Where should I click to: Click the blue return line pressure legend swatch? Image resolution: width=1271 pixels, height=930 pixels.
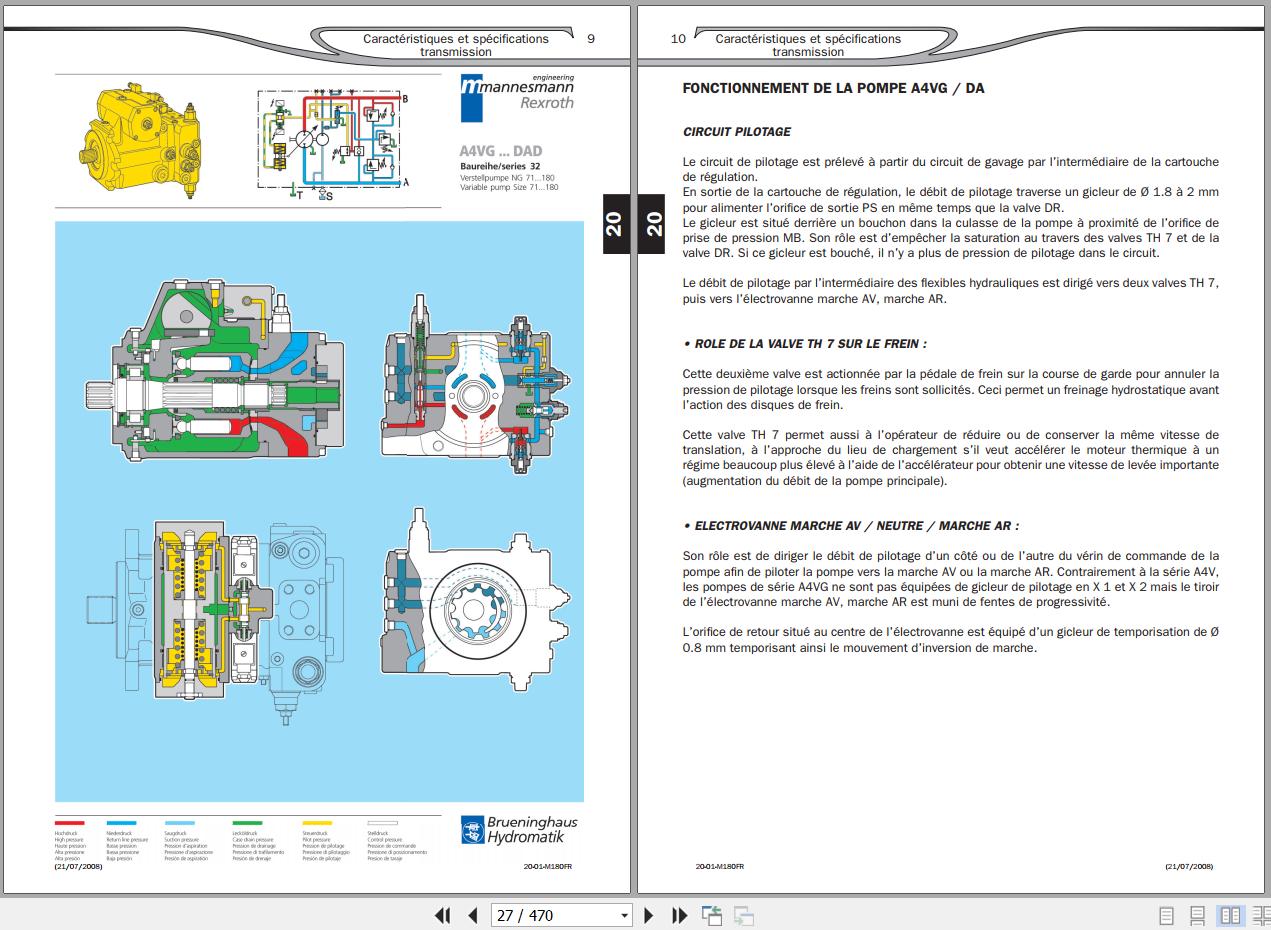tap(121, 823)
